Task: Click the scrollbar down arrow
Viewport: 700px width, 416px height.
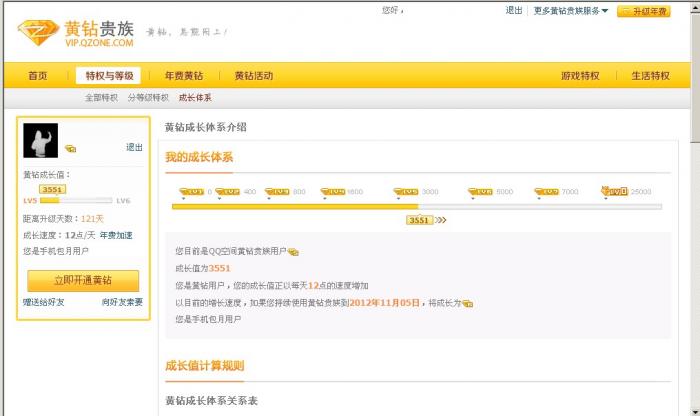Action: point(695,412)
